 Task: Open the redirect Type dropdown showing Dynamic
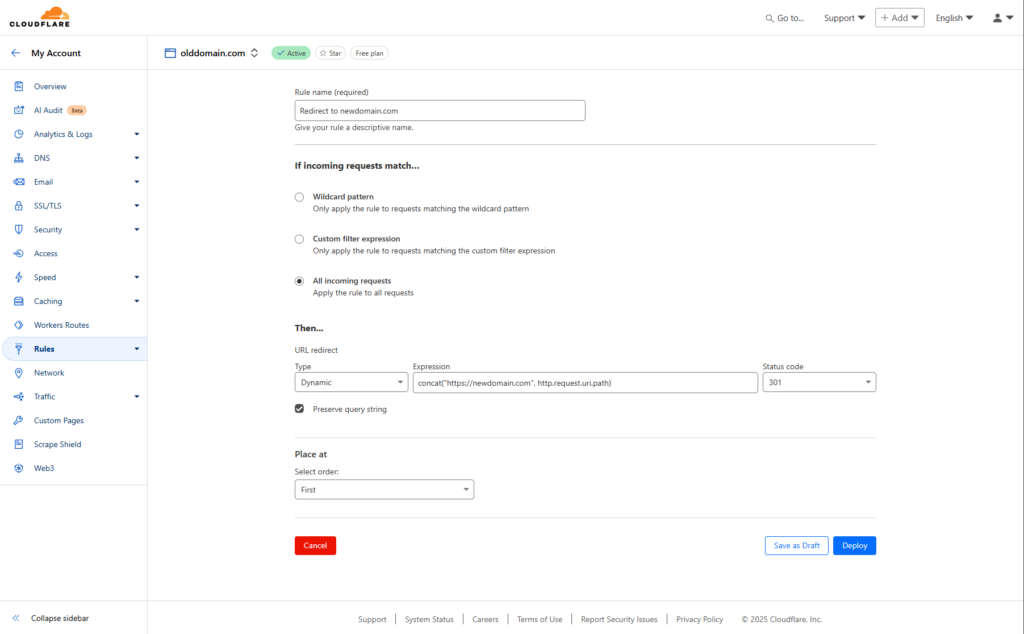351,382
